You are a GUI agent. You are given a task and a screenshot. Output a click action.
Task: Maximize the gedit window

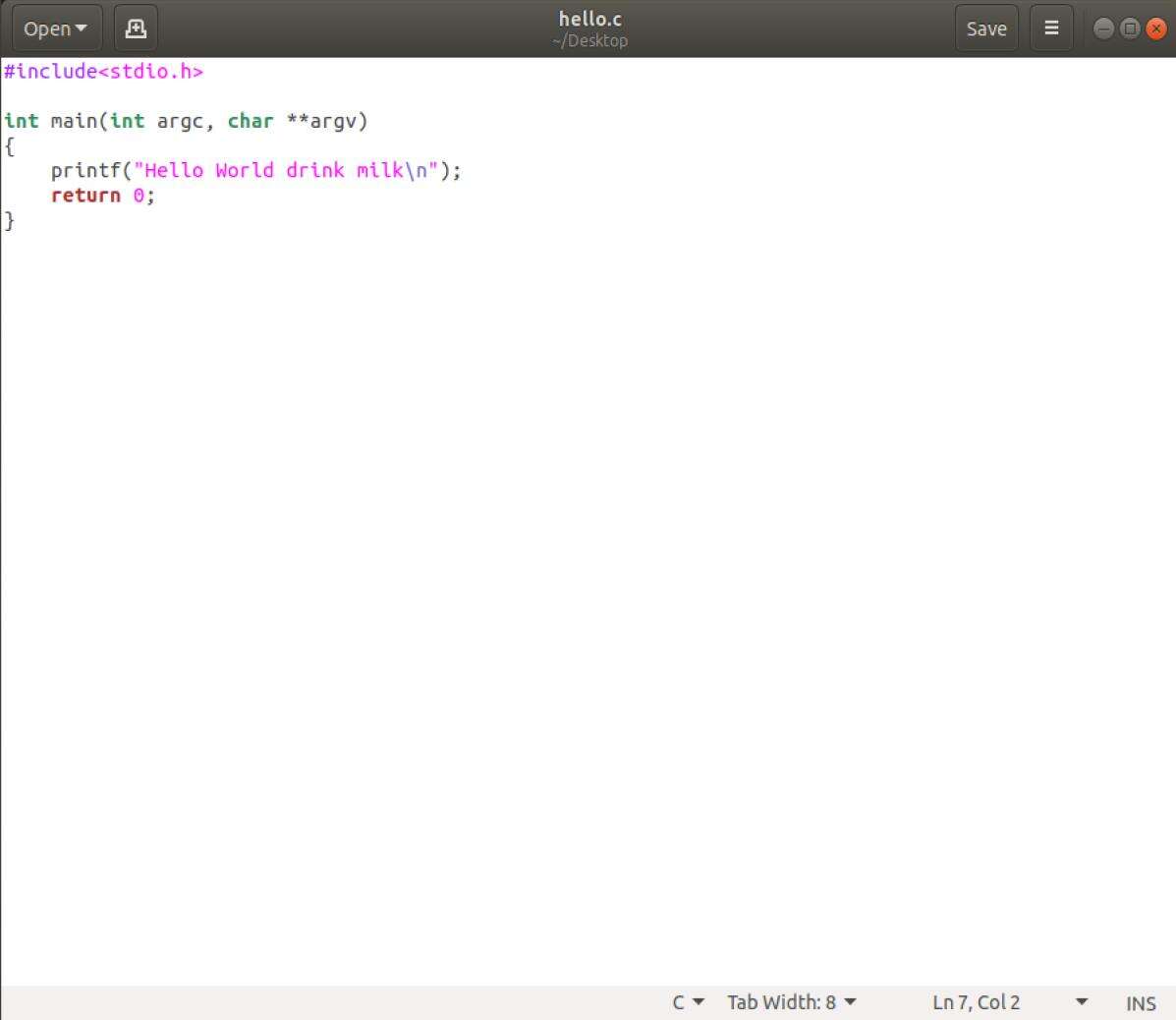(x=1130, y=28)
